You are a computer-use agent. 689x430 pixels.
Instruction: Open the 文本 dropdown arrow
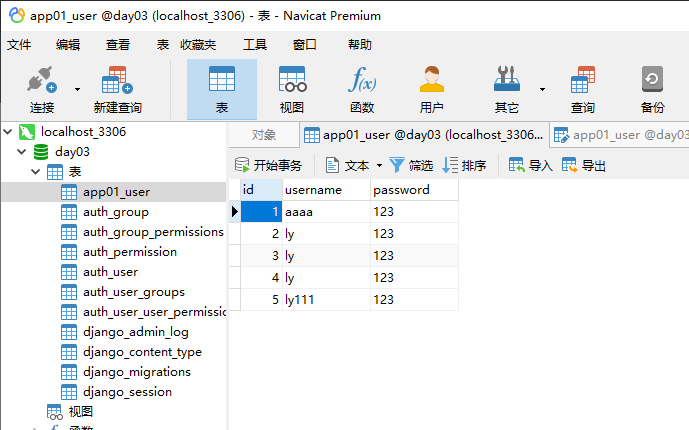(379, 166)
